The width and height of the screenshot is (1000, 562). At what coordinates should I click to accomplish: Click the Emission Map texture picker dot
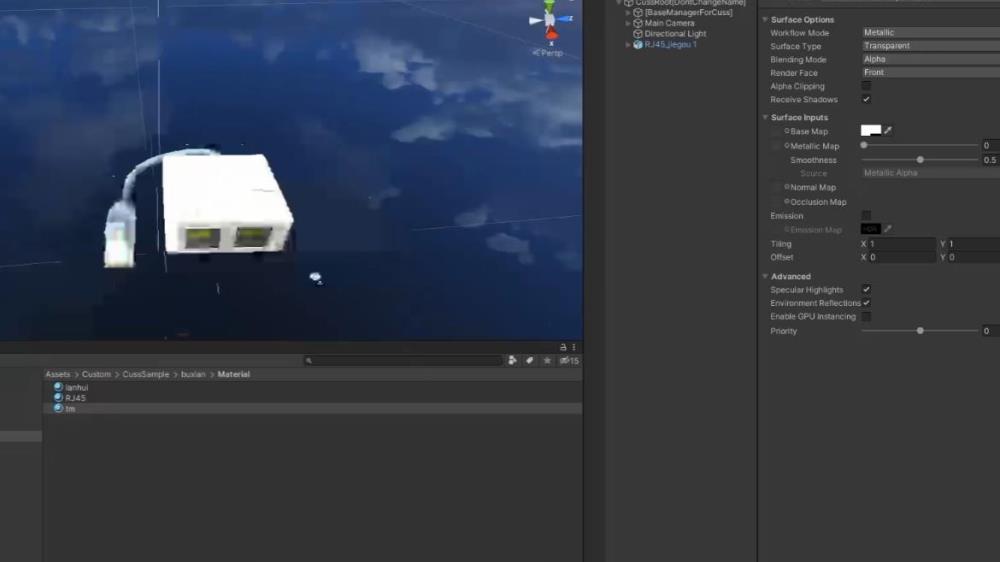pyautogui.click(x=786, y=229)
